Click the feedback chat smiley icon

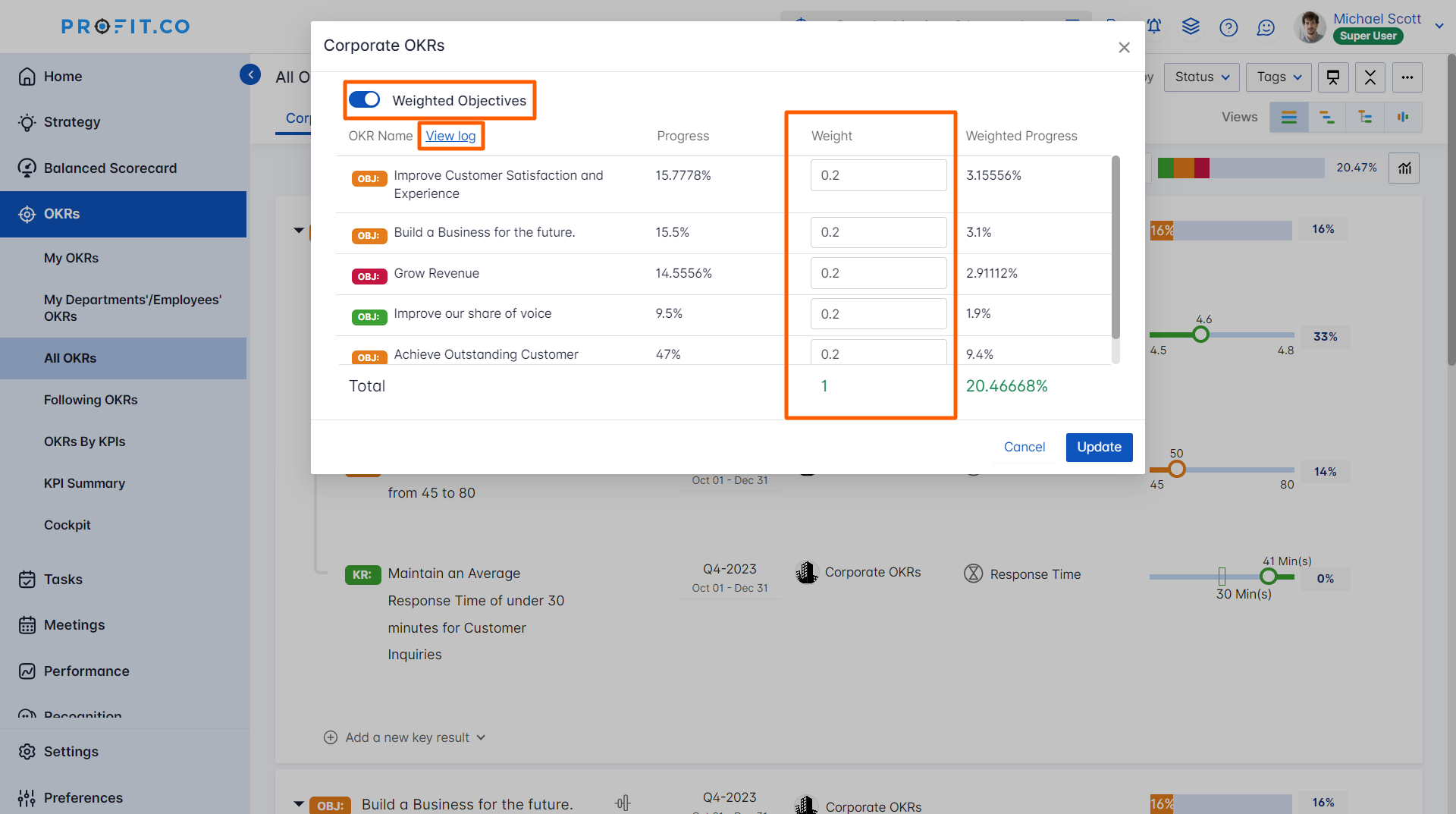click(x=1266, y=27)
